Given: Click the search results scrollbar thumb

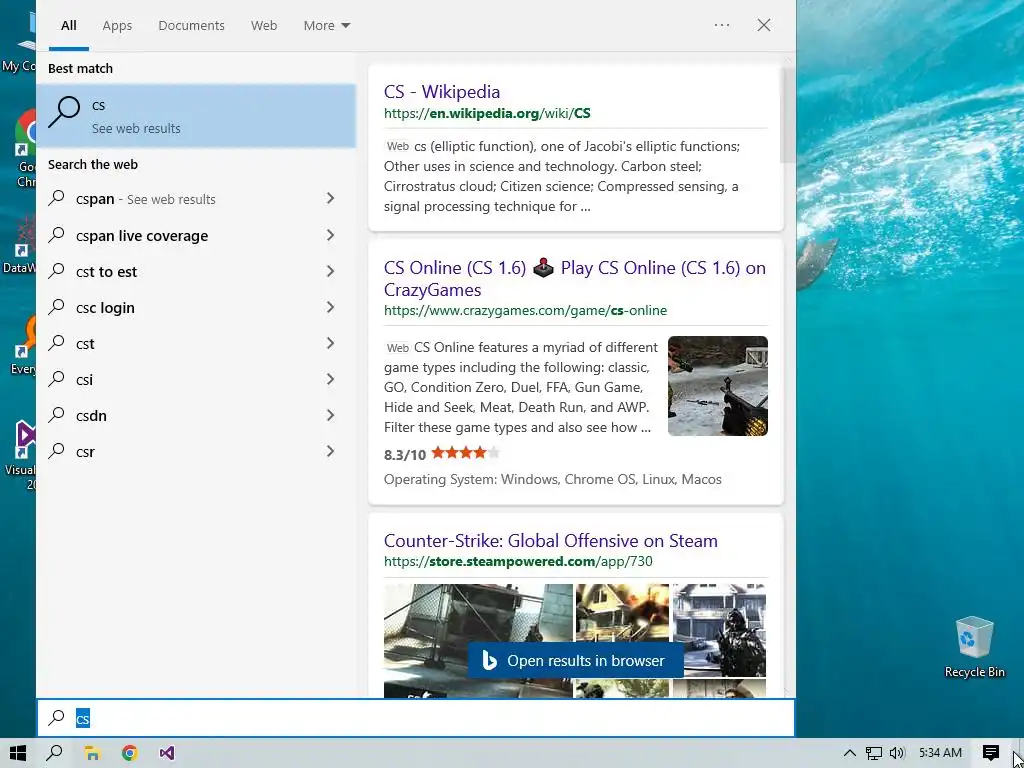Looking at the screenshot, I should pyautogui.click(x=788, y=114).
